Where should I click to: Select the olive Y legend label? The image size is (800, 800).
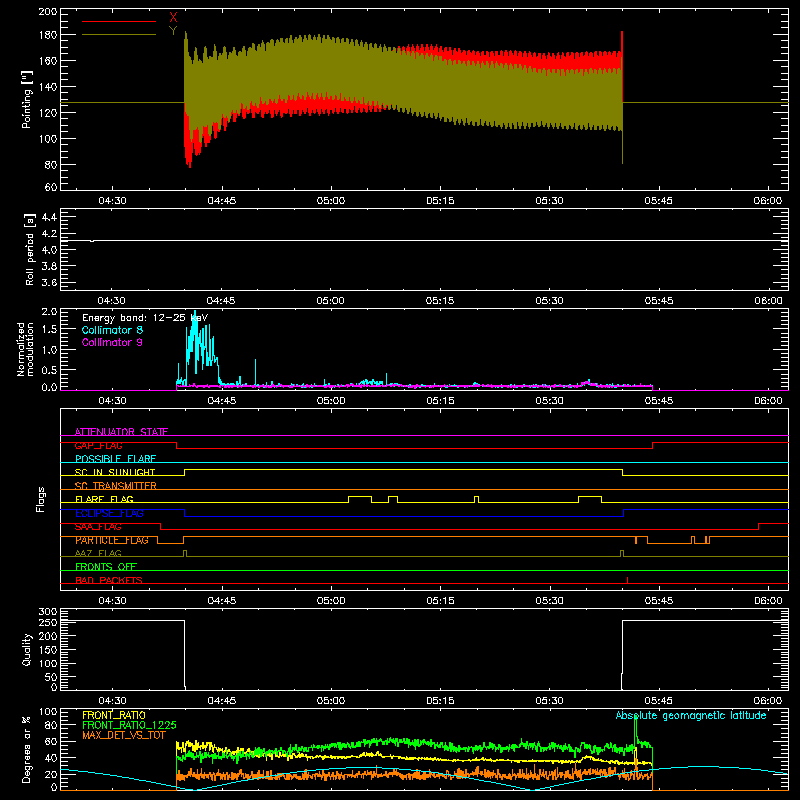[x=173, y=31]
